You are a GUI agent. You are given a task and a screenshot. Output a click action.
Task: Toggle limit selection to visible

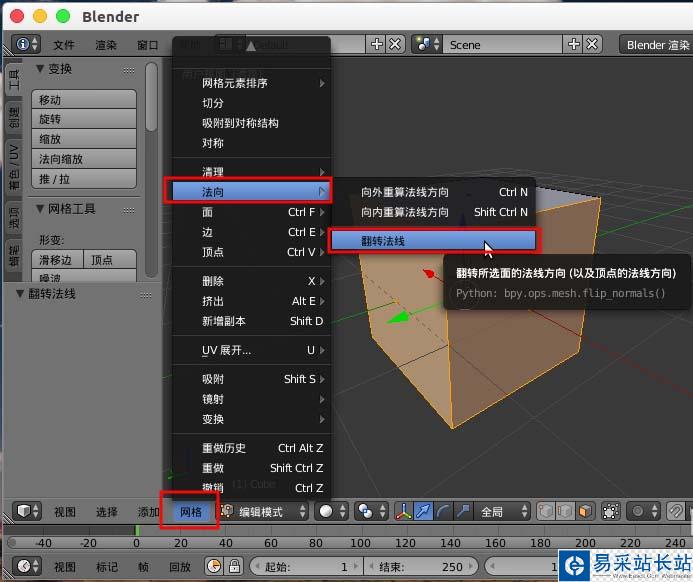(x=610, y=511)
